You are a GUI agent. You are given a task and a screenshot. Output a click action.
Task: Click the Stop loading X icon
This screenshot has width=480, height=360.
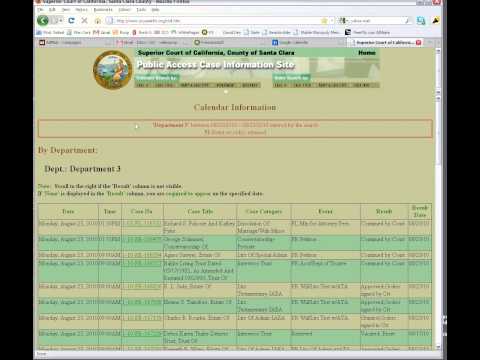84,21
